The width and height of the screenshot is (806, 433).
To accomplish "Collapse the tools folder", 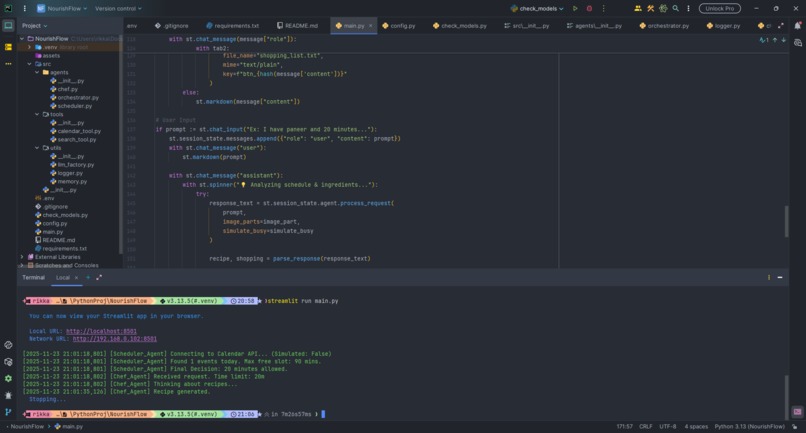I will [37, 114].
